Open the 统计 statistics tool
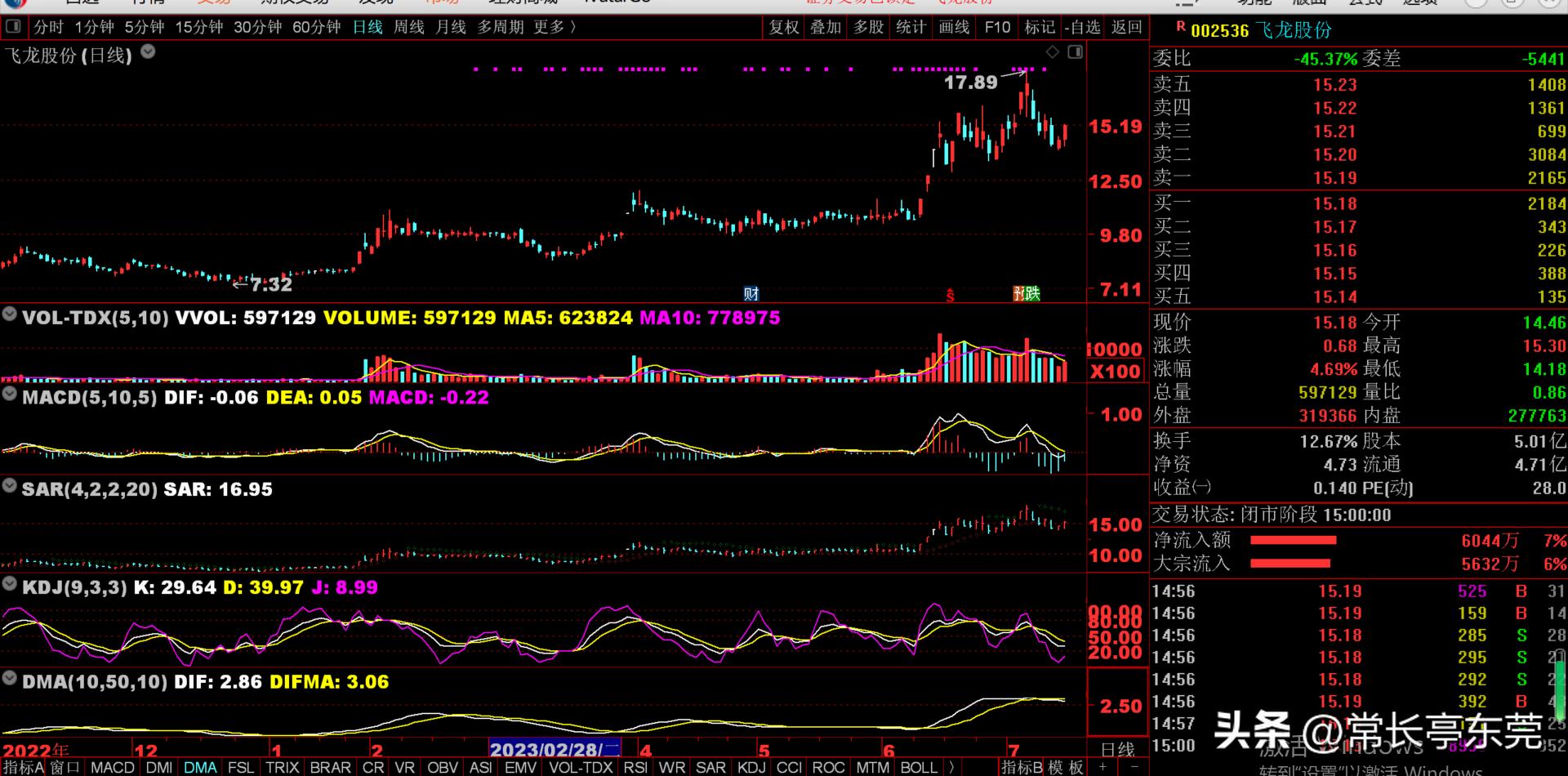Image resolution: width=1568 pixels, height=776 pixels. [x=911, y=27]
